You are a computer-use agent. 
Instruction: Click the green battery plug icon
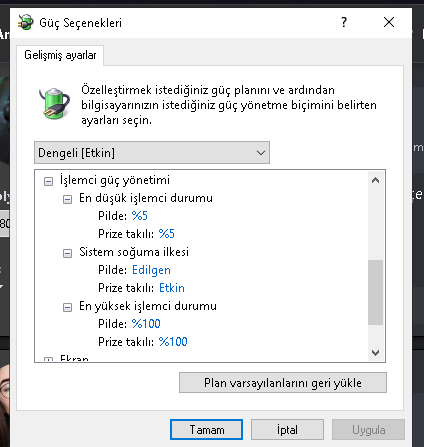point(54,103)
